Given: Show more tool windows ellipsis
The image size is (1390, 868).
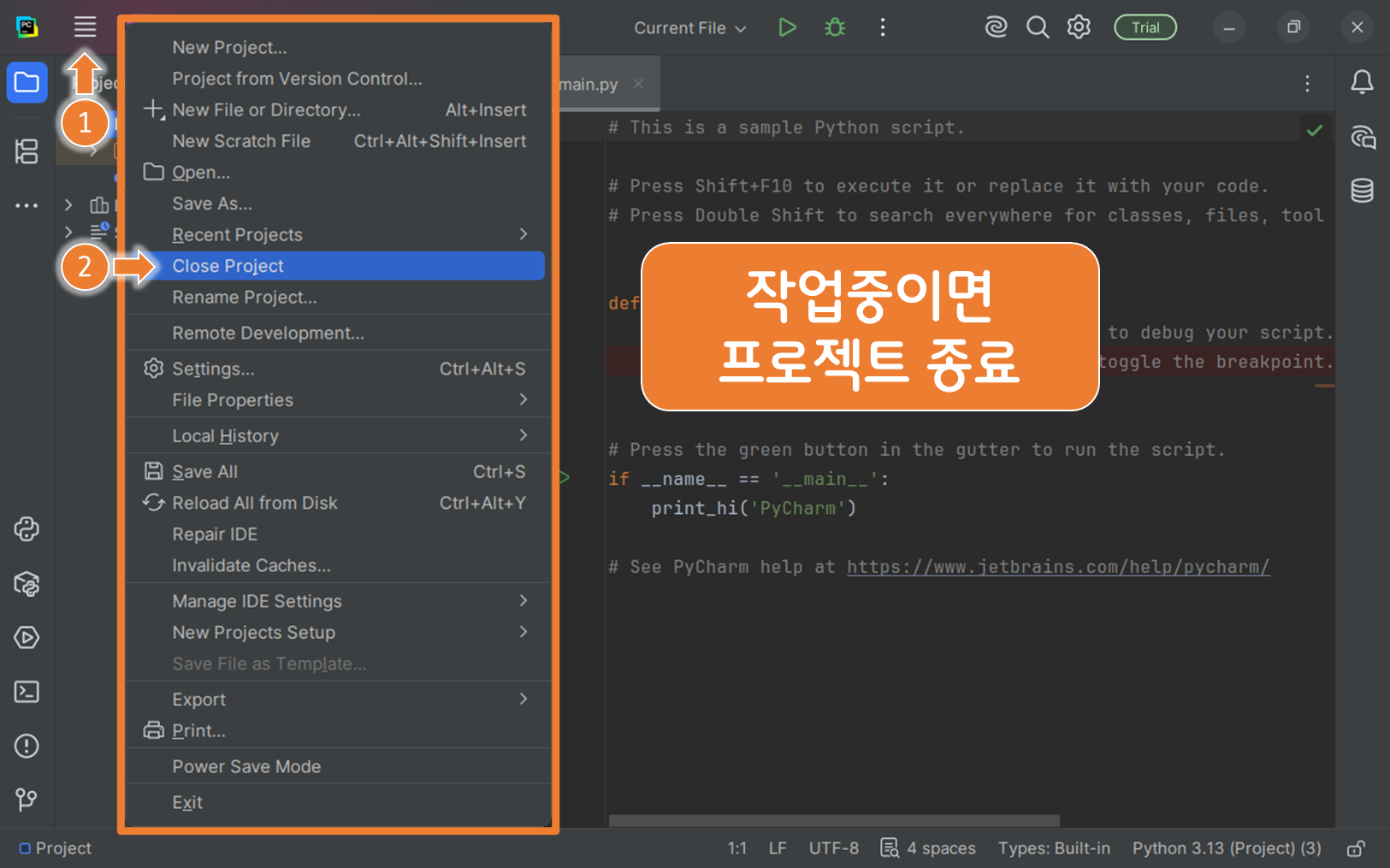Looking at the screenshot, I should 27,205.
